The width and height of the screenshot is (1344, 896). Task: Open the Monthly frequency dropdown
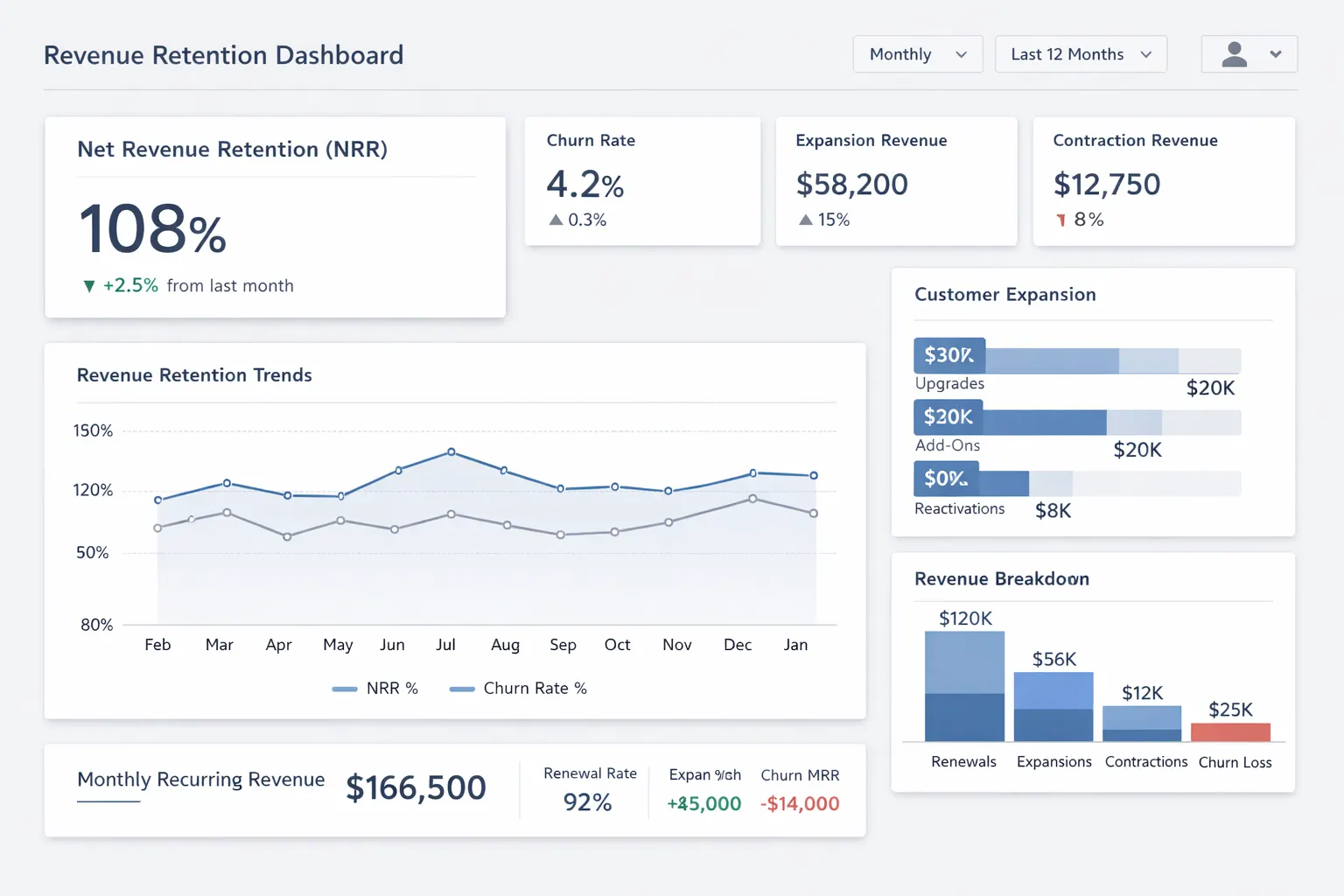pyautogui.click(x=917, y=53)
